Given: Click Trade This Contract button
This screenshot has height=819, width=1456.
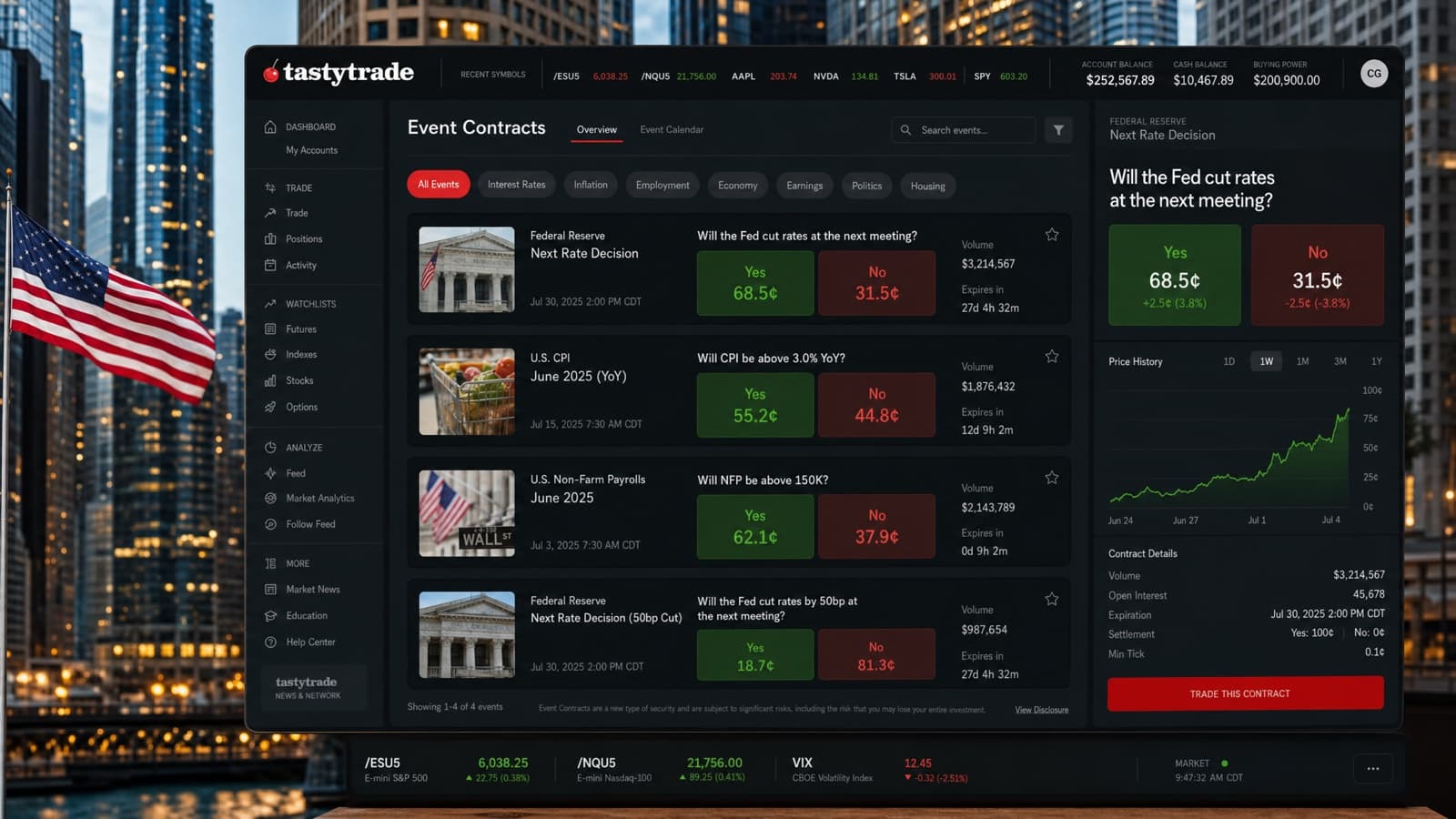Looking at the screenshot, I should pyautogui.click(x=1246, y=693).
